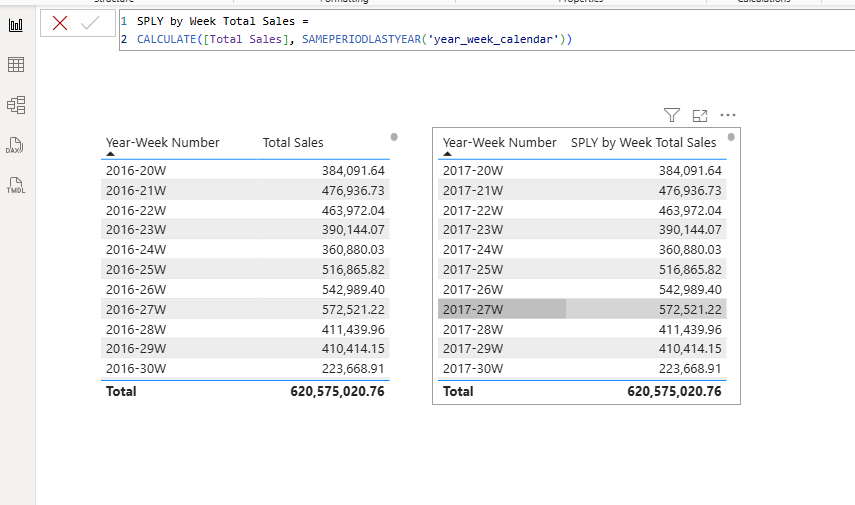Screen dimensions: 855x505
Task: Select row 2017-21W in right table
Action: pos(582,190)
